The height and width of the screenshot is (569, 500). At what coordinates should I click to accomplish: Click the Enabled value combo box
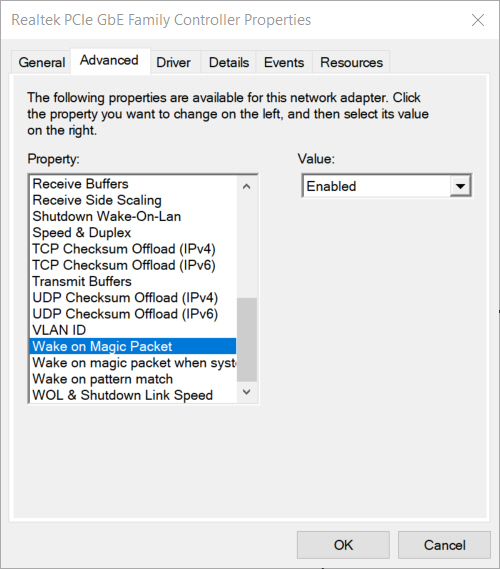click(x=386, y=186)
